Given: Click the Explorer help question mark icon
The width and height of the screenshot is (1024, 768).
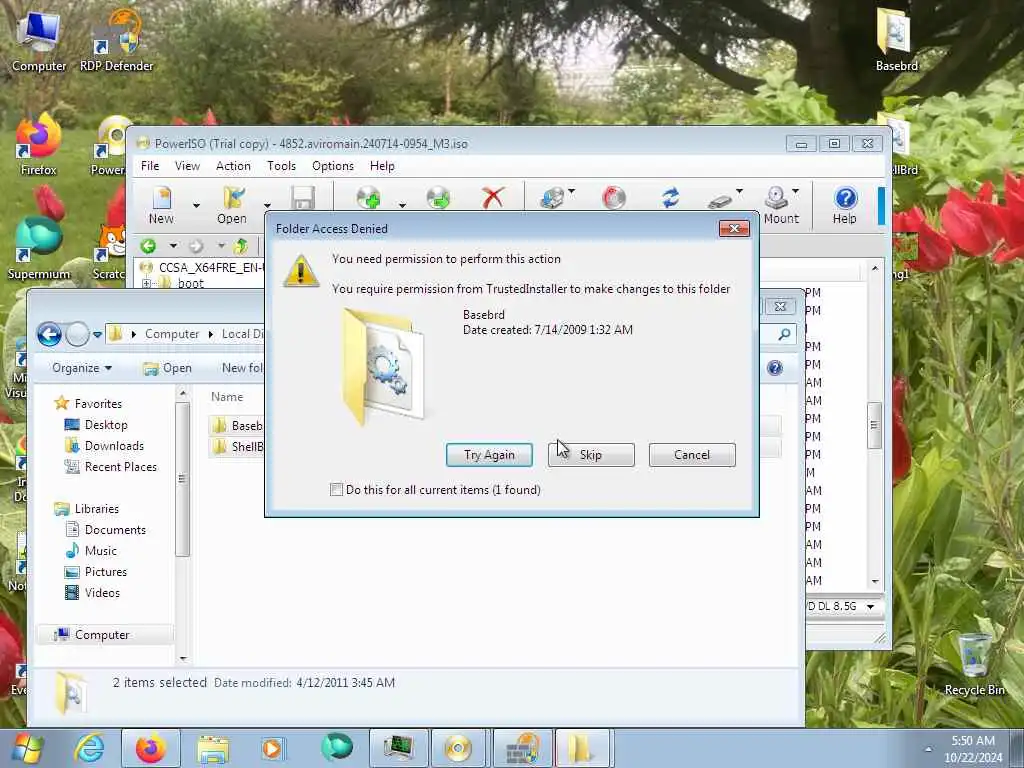Looking at the screenshot, I should [775, 368].
